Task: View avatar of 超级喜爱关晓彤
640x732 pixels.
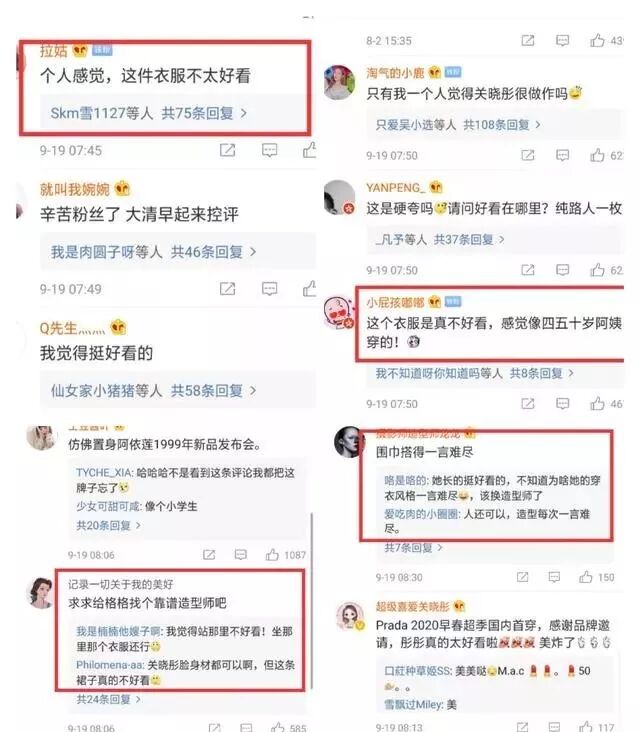Action: click(351, 616)
